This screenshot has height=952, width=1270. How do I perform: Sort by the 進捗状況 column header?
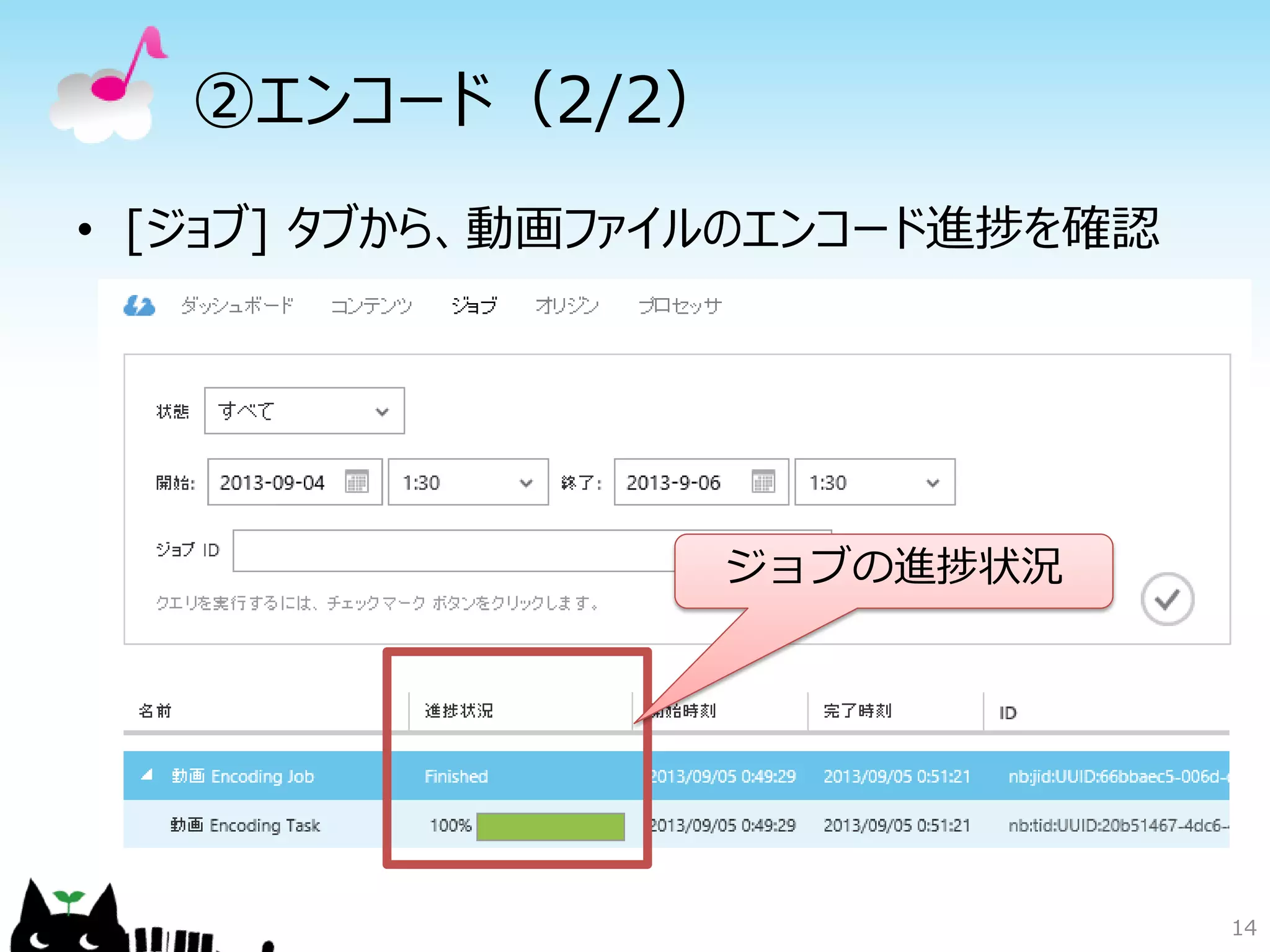click(x=459, y=711)
